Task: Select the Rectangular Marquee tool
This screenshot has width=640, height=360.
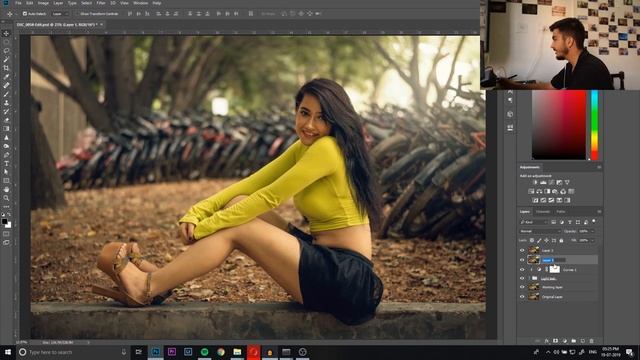Action: [6, 42]
